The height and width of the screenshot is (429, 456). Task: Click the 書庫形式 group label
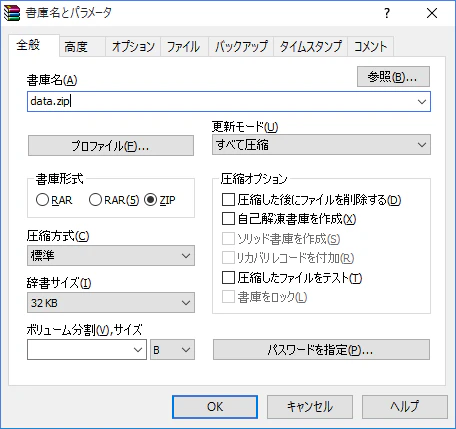coord(59,179)
